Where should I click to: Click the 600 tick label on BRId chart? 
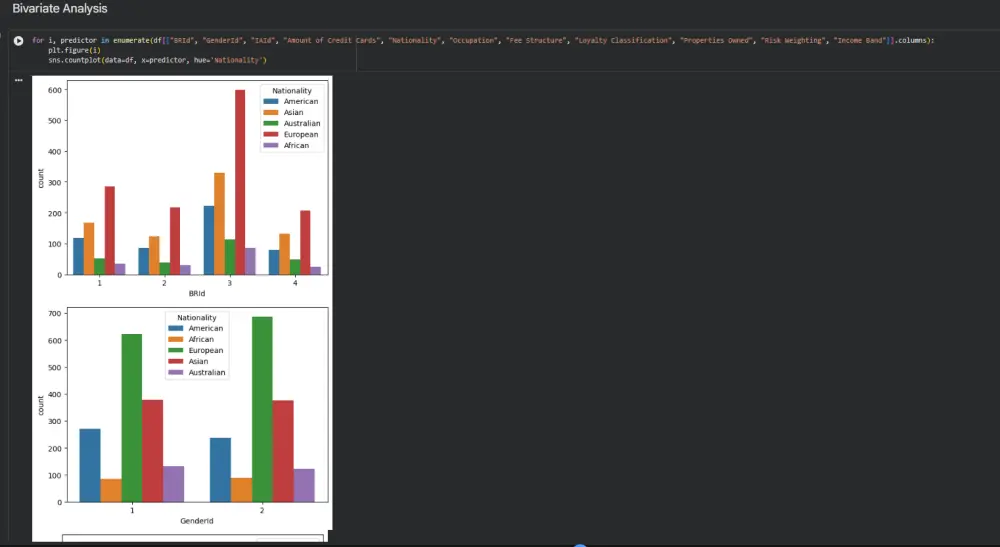coord(55,91)
